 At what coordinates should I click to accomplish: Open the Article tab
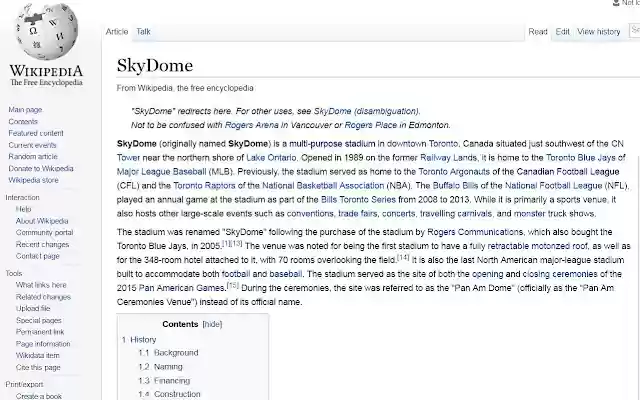click(x=117, y=31)
